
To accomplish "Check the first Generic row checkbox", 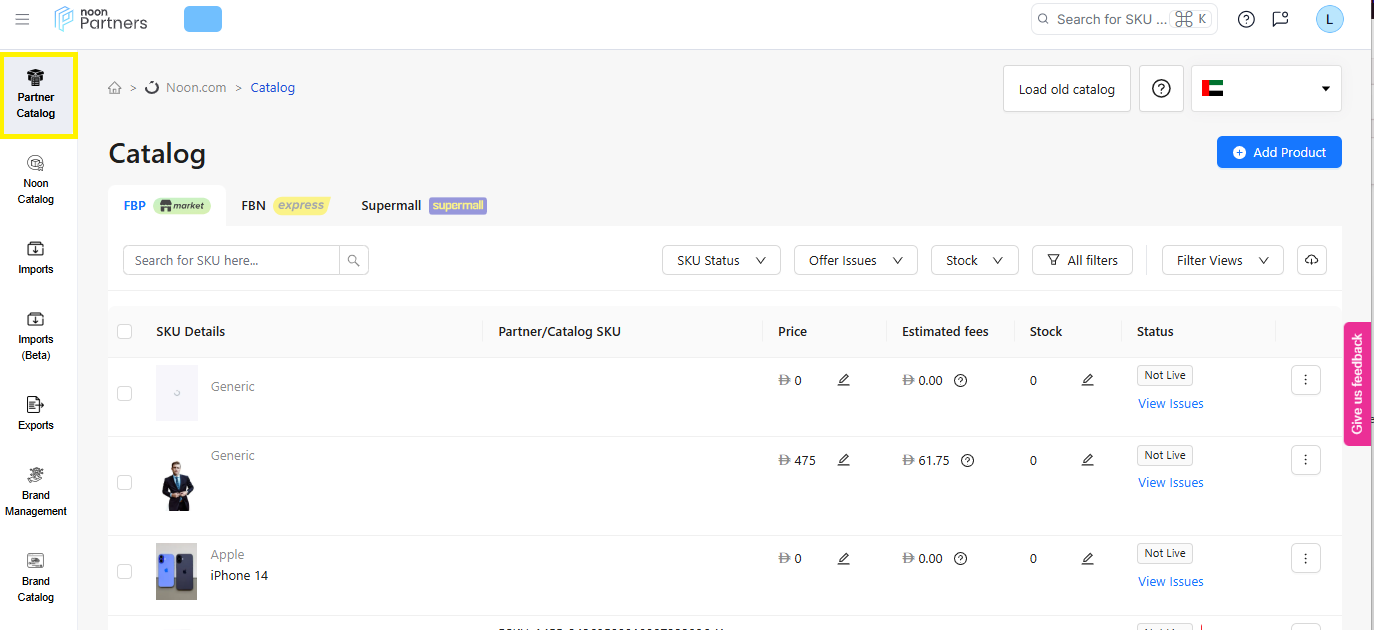I will (124, 393).
